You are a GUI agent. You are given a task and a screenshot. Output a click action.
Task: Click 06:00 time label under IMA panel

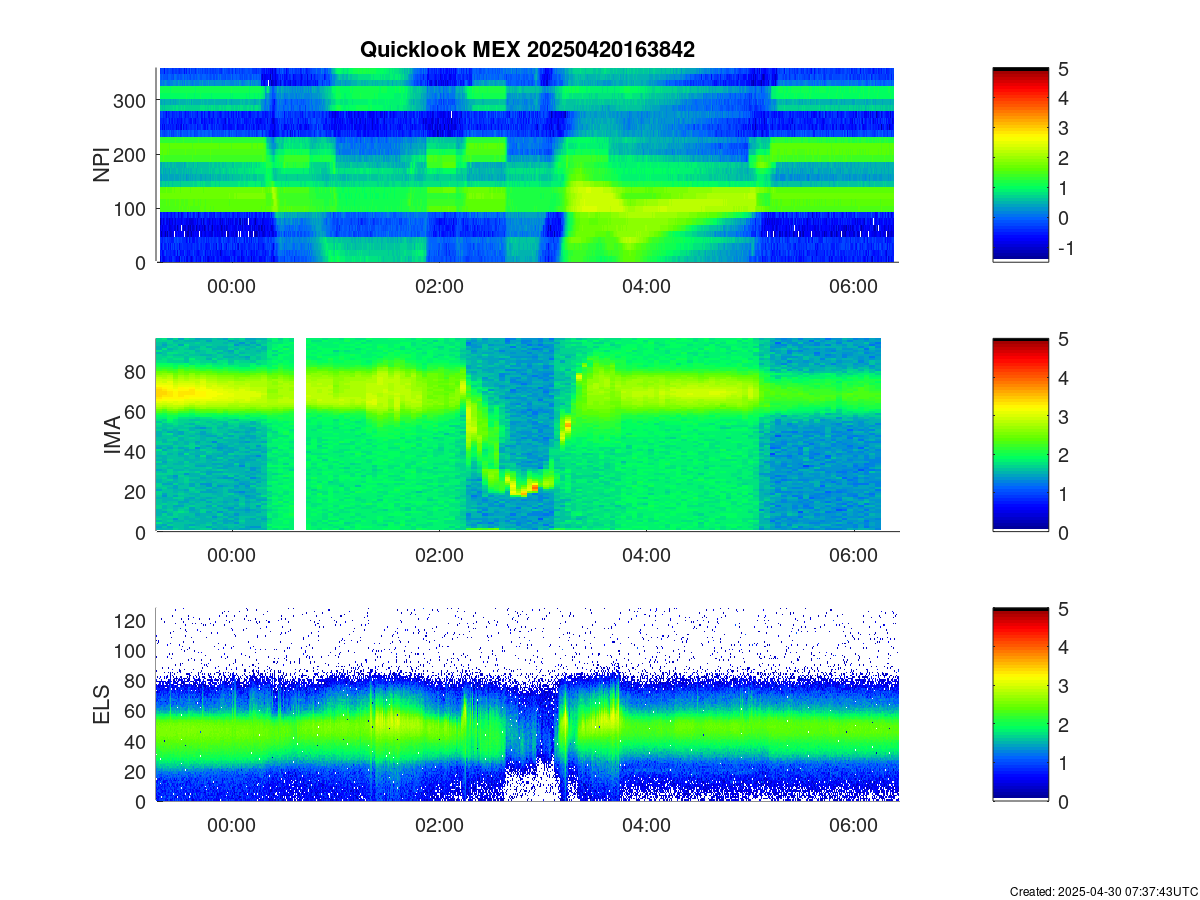pyautogui.click(x=853, y=556)
